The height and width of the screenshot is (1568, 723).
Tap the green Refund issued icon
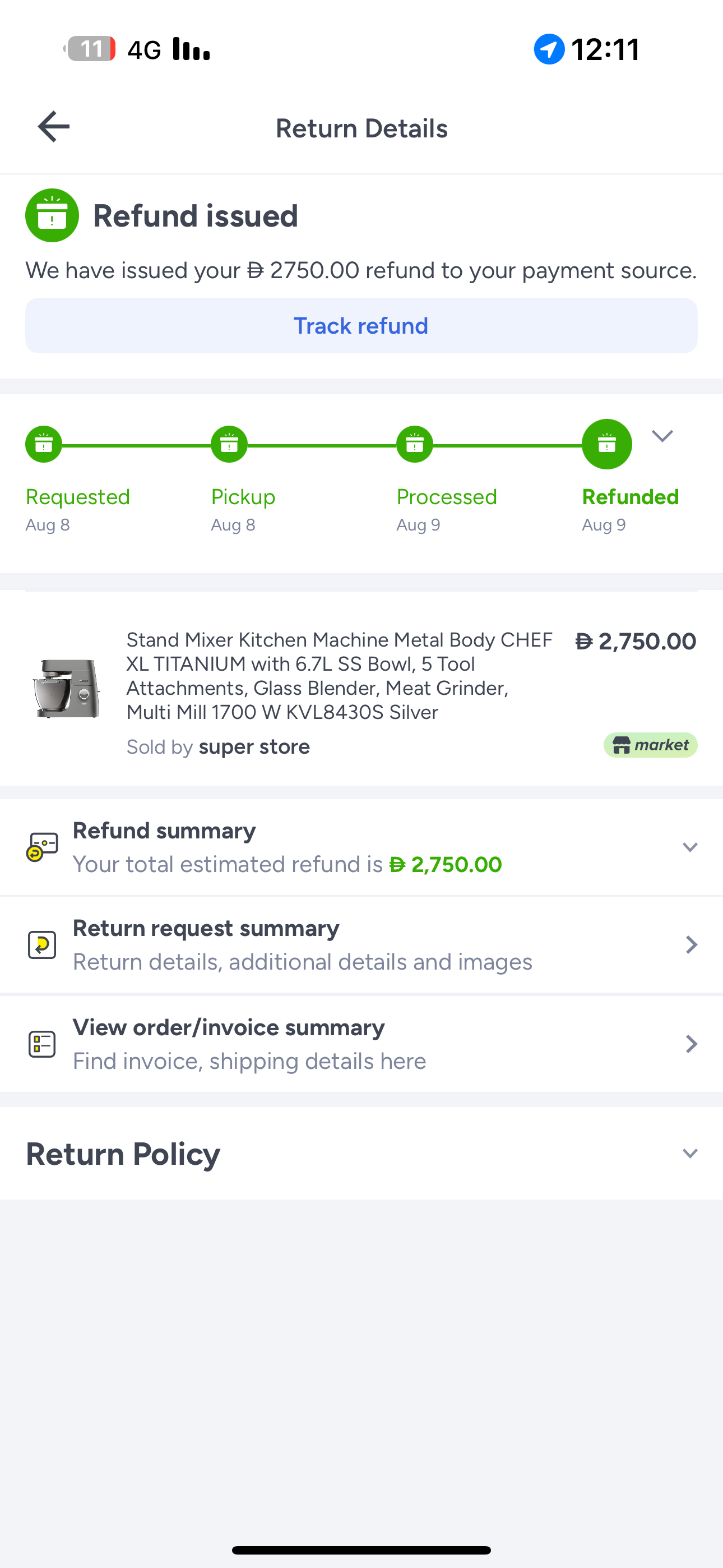(x=52, y=215)
